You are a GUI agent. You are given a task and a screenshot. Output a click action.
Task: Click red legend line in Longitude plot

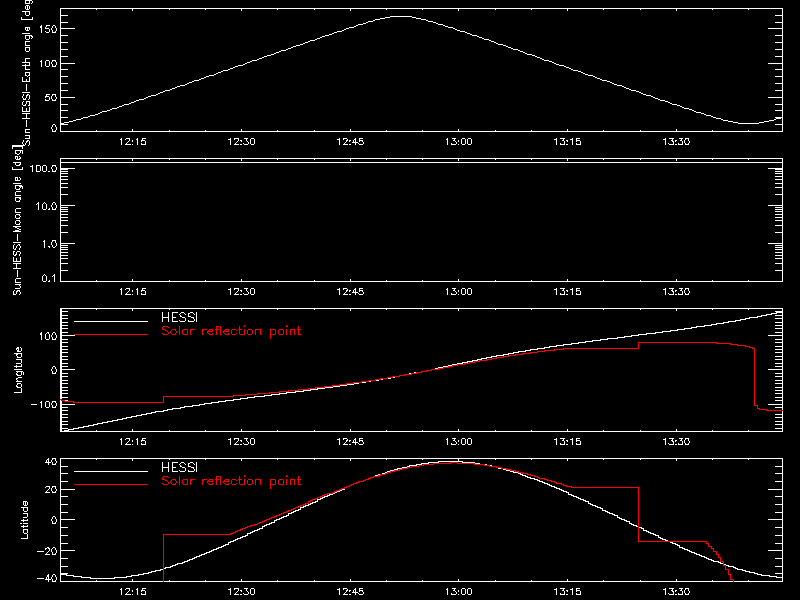pyautogui.click(x=111, y=335)
